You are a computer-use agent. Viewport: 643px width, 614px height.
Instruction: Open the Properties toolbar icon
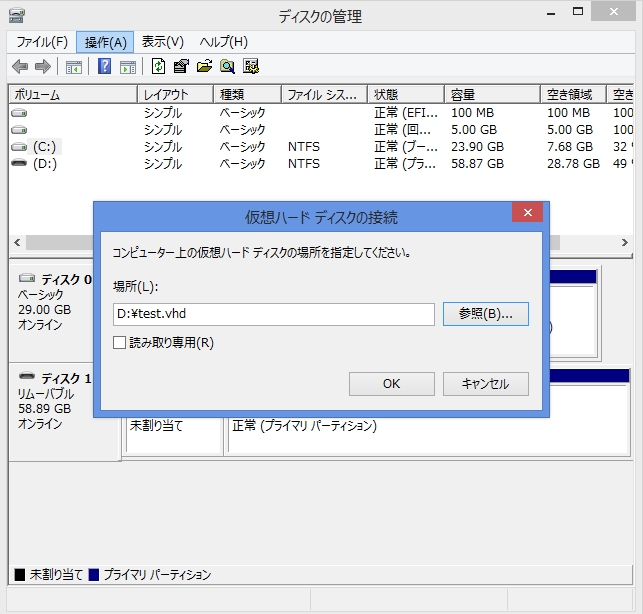click(x=181, y=67)
